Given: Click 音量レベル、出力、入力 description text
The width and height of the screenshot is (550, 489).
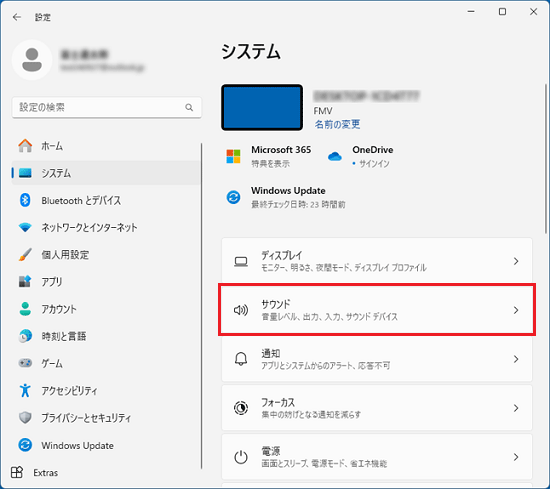Looking at the screenshot, I should [x=329, y=317].
